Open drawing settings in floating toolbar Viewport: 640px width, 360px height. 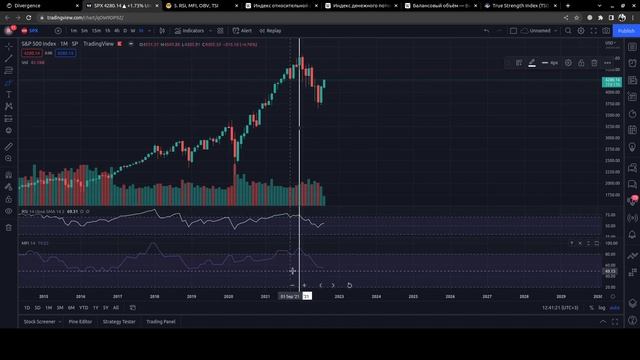568,63
